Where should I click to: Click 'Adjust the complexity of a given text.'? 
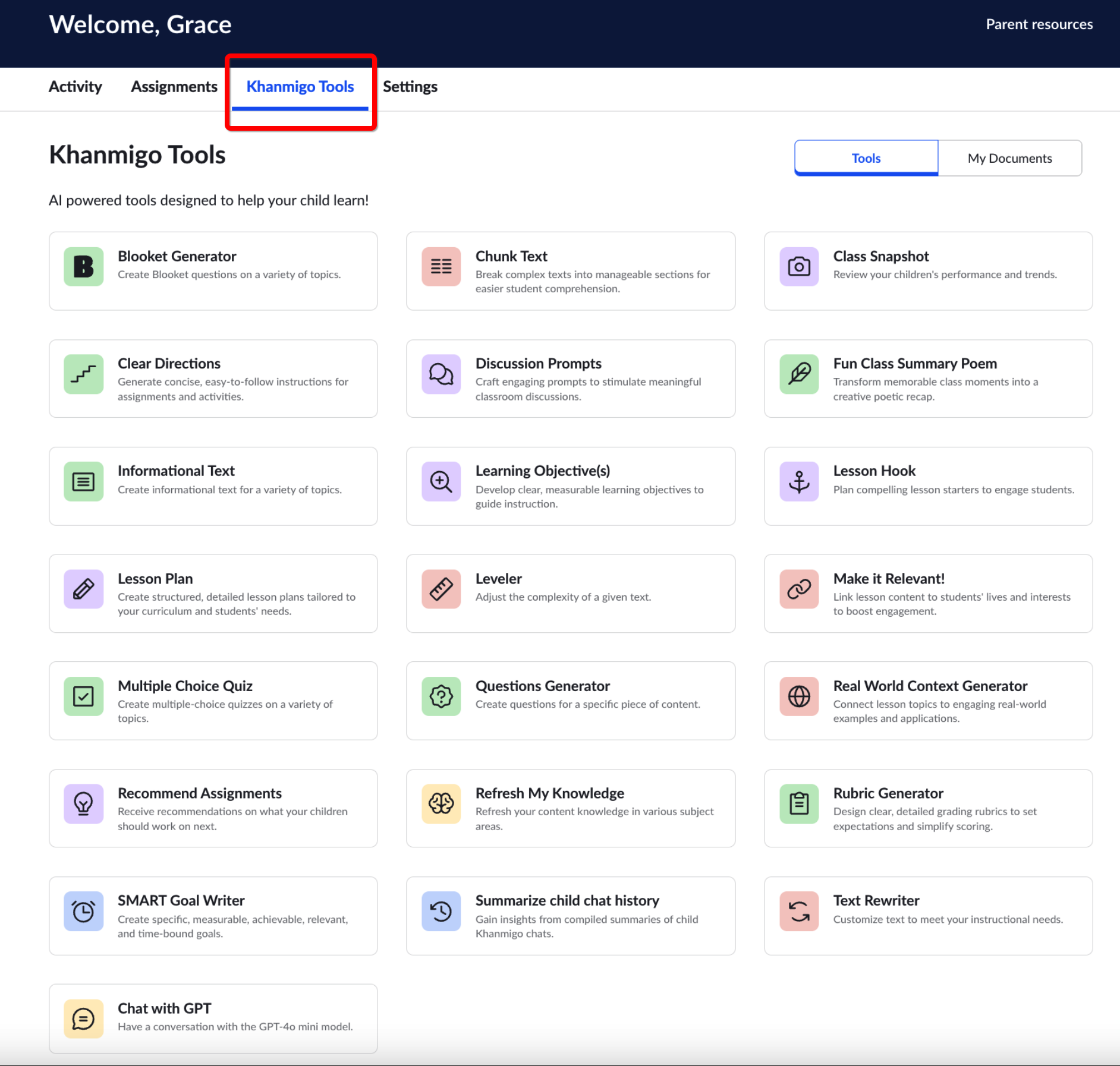click(563, 597)
